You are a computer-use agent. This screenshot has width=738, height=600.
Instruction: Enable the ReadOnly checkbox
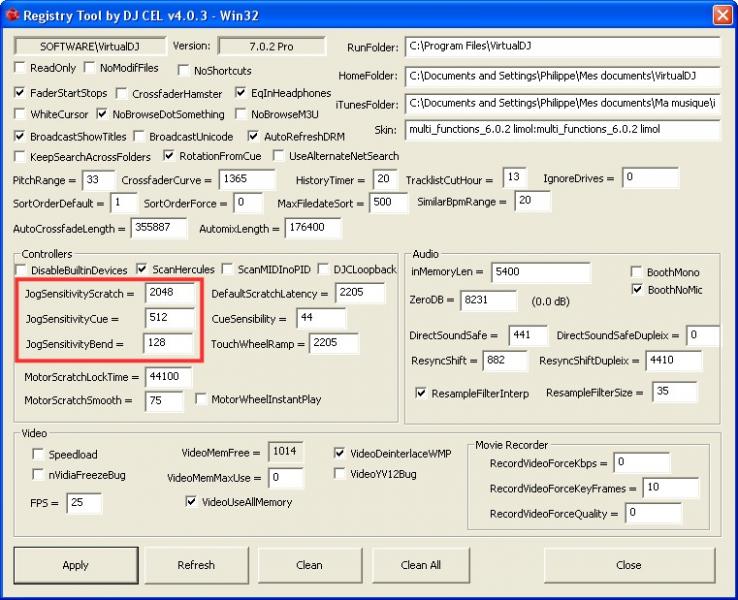coord(21,69)
